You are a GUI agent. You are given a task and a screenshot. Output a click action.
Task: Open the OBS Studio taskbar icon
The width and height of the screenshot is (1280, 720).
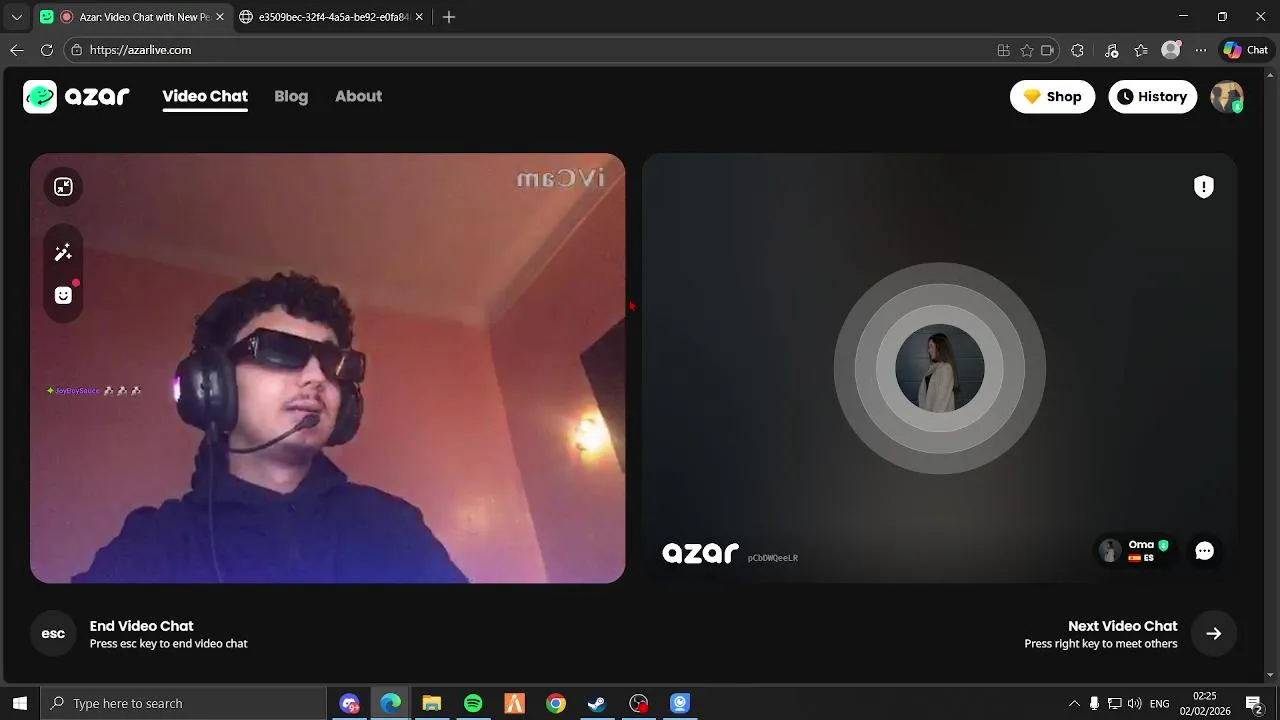(639, 703)
